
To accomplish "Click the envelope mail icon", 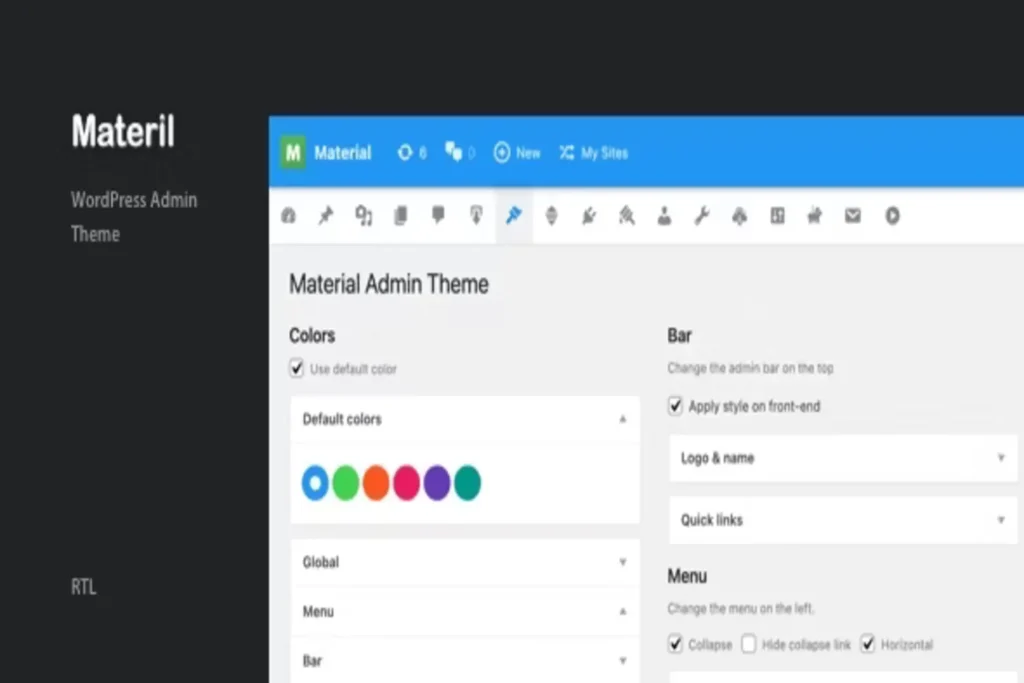I will tap(852, 215).
